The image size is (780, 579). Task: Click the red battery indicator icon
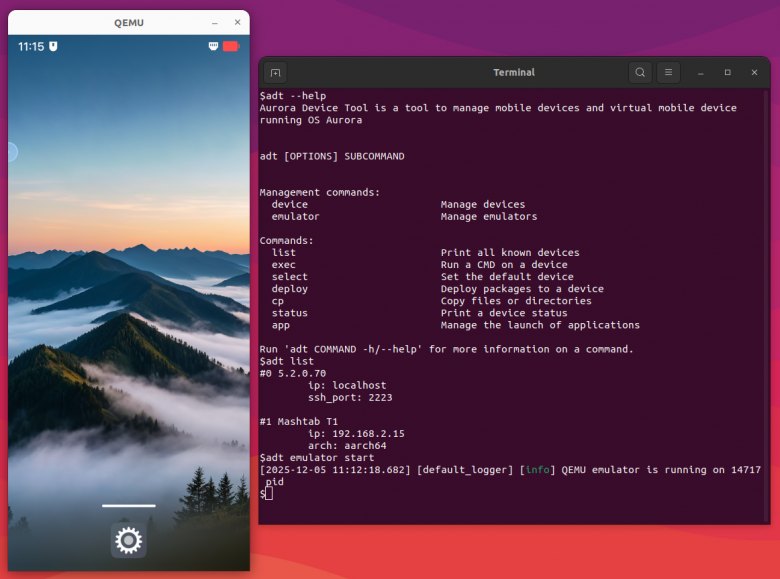click(231, 46)
